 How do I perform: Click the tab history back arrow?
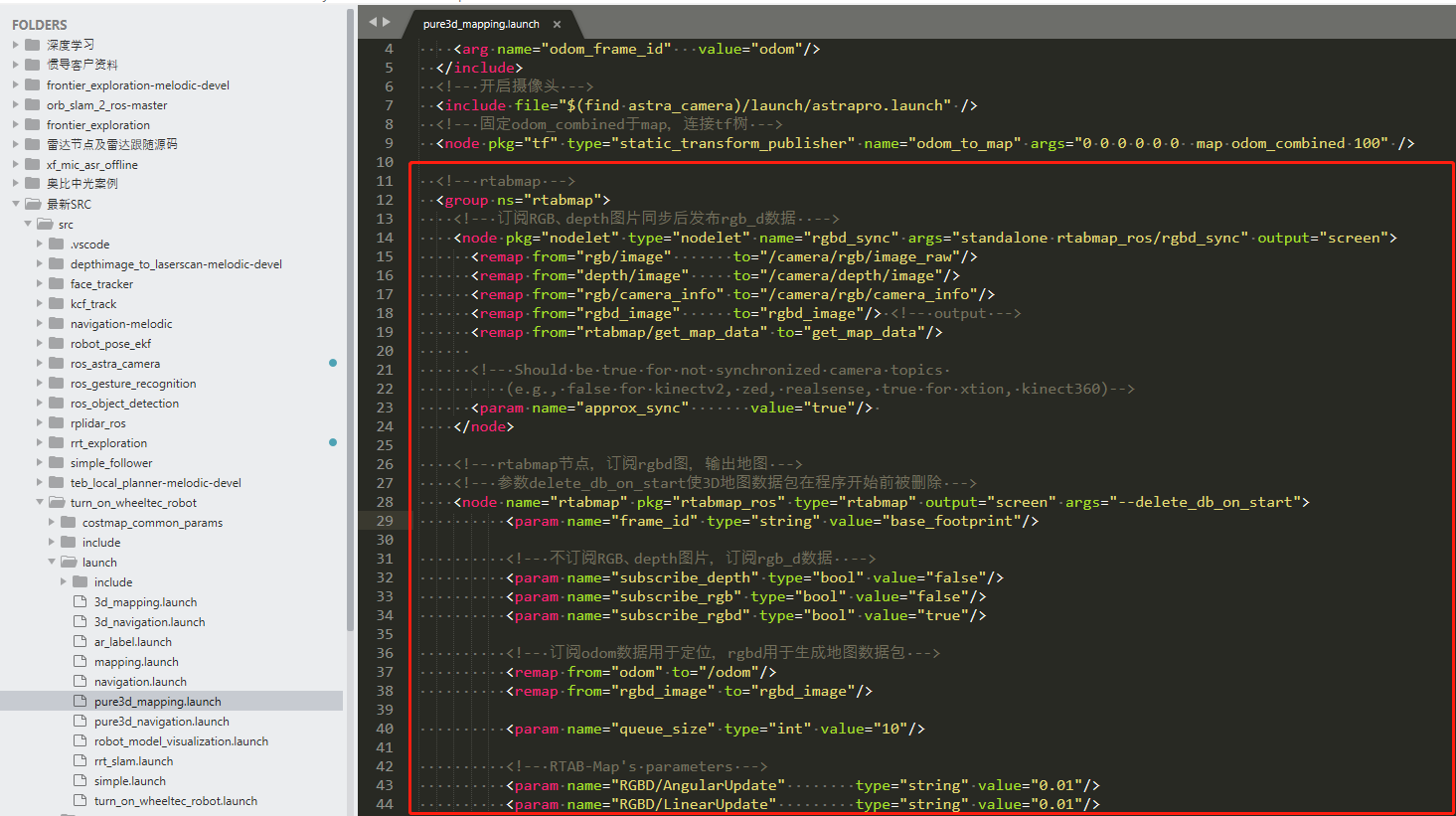tap(373, 22)
